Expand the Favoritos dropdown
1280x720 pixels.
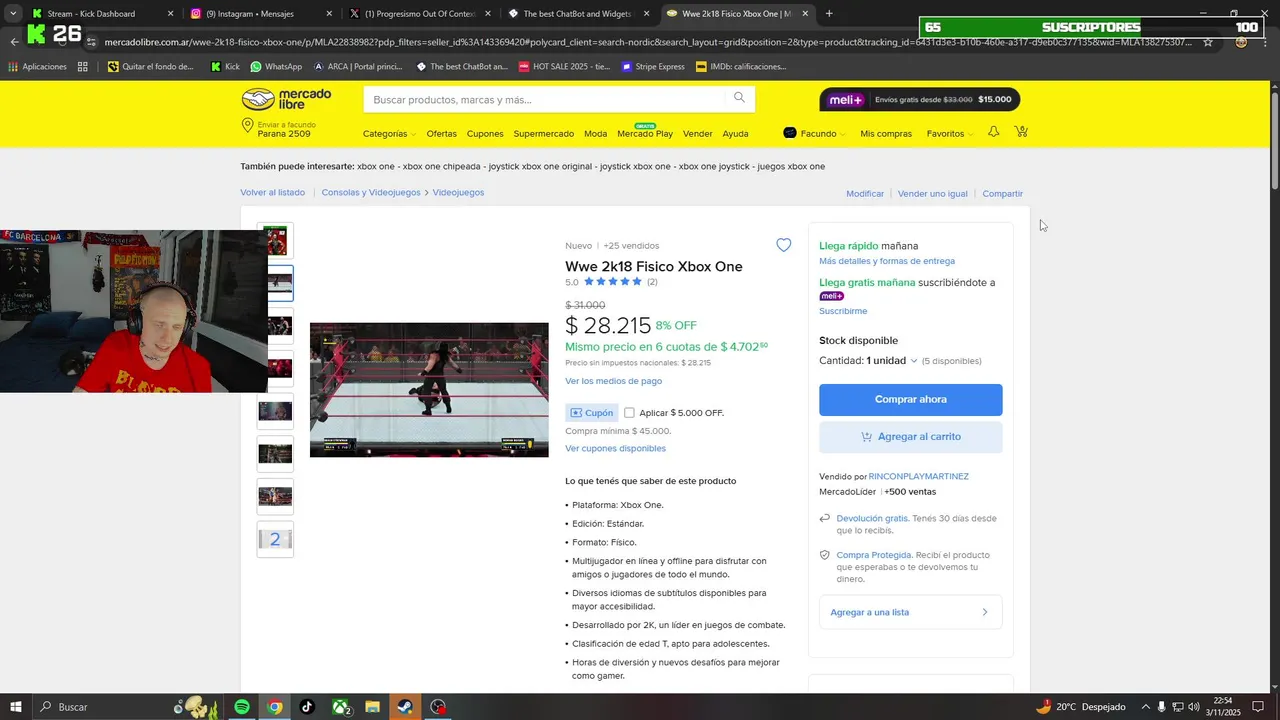(x=950, y=134)
